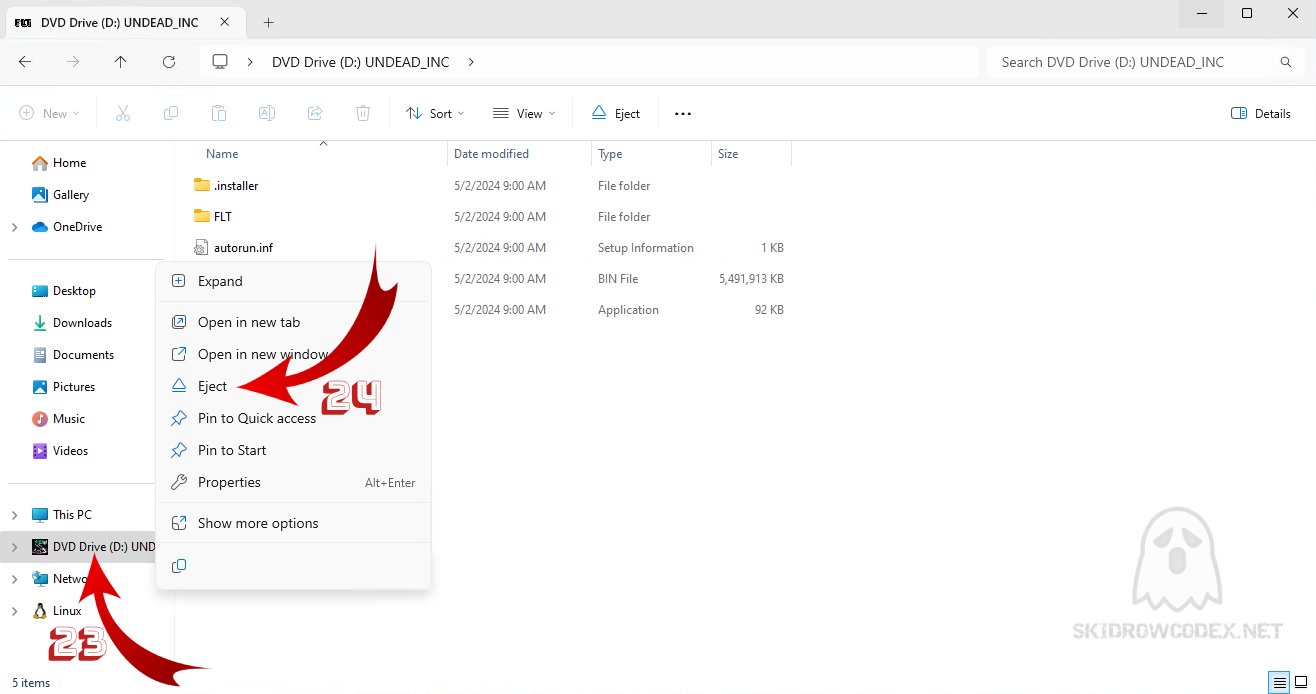1316x694 pixels.
Task: Sort by Date modified column header
Action: tap(491, 154)
